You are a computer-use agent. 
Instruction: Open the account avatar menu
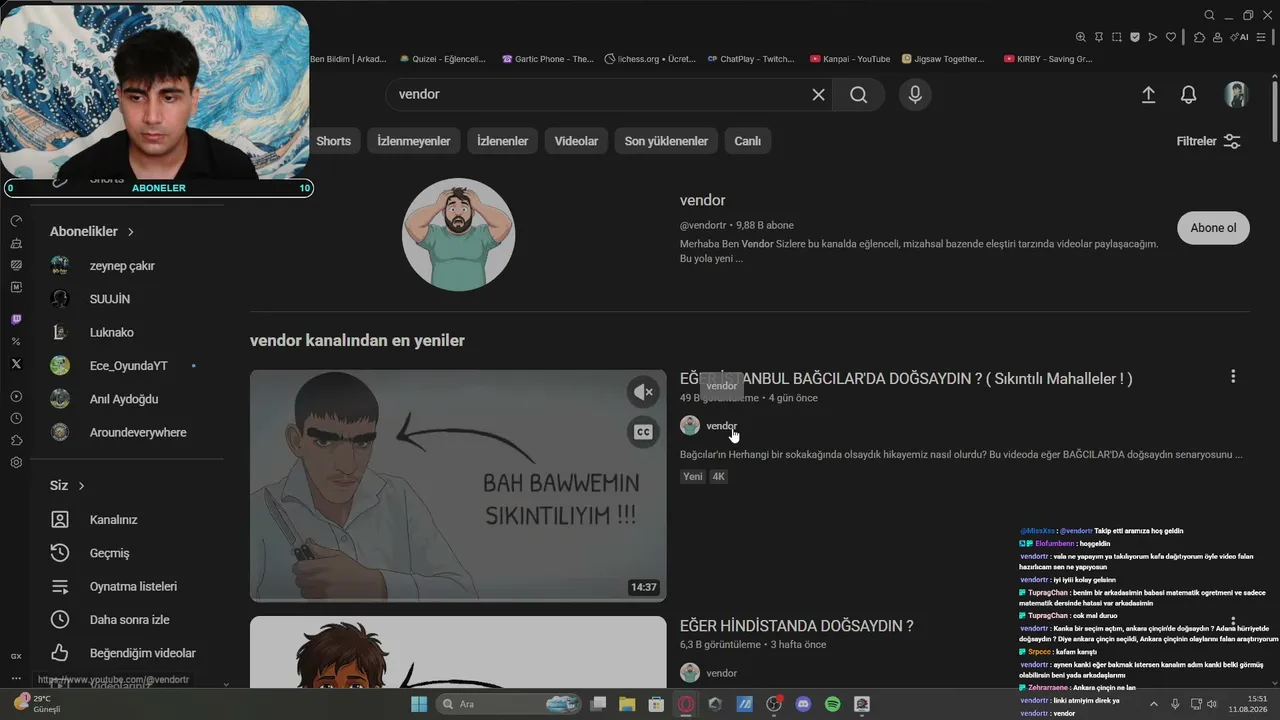tap(1237, 94)
